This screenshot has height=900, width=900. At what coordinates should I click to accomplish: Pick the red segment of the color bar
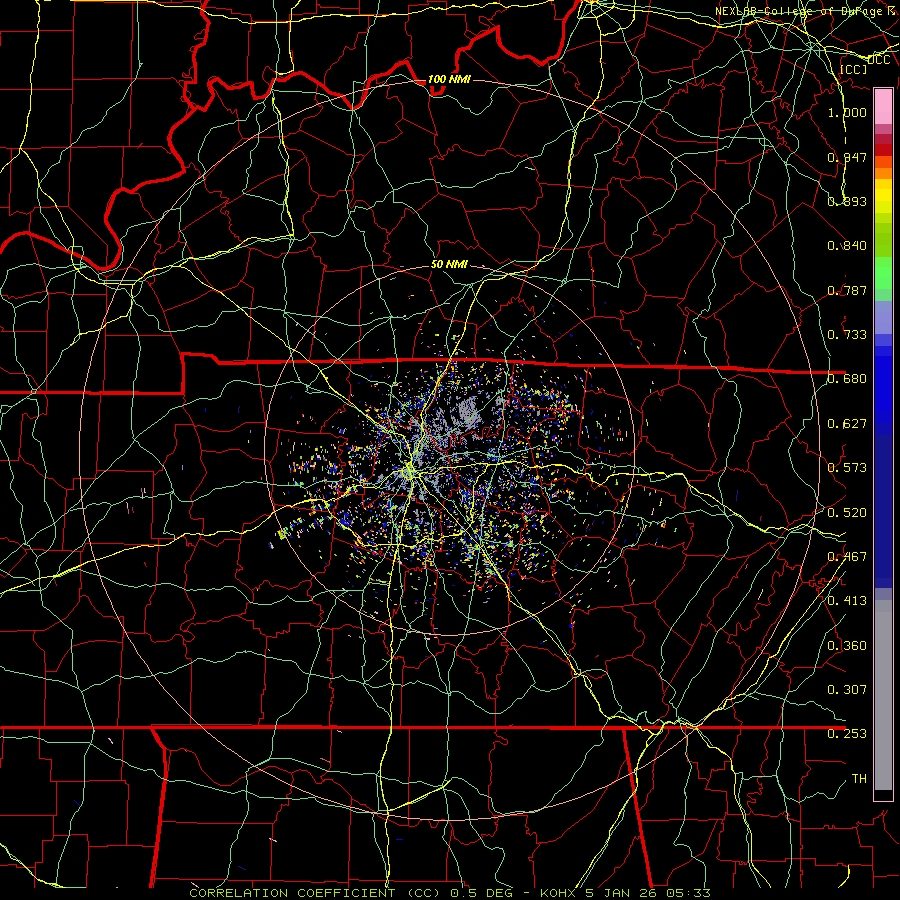883,150
